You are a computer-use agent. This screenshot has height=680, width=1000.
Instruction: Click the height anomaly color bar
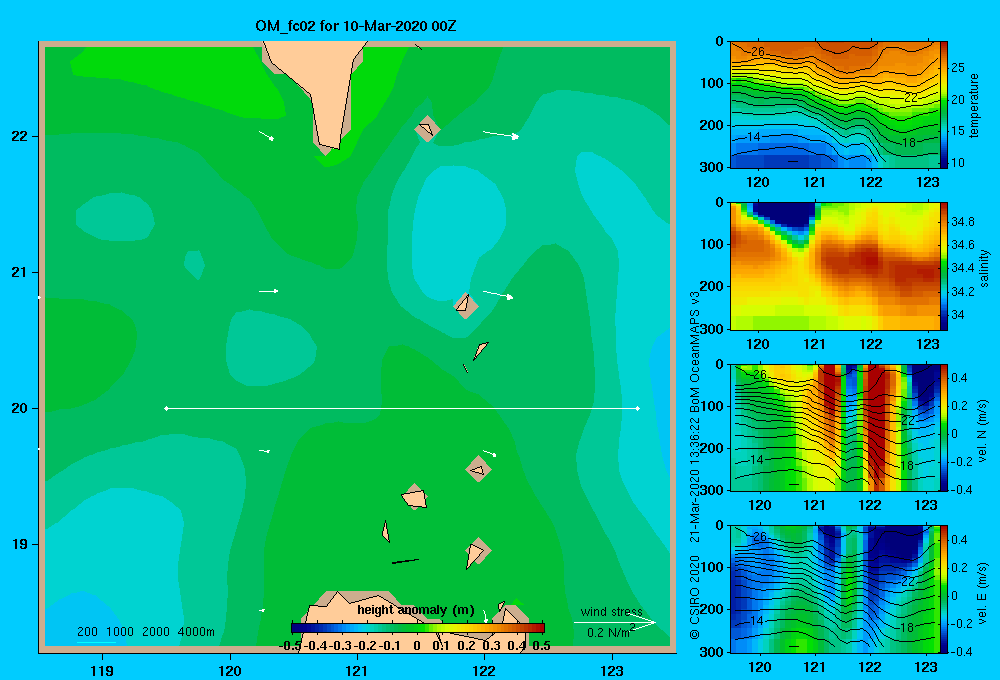418,628
